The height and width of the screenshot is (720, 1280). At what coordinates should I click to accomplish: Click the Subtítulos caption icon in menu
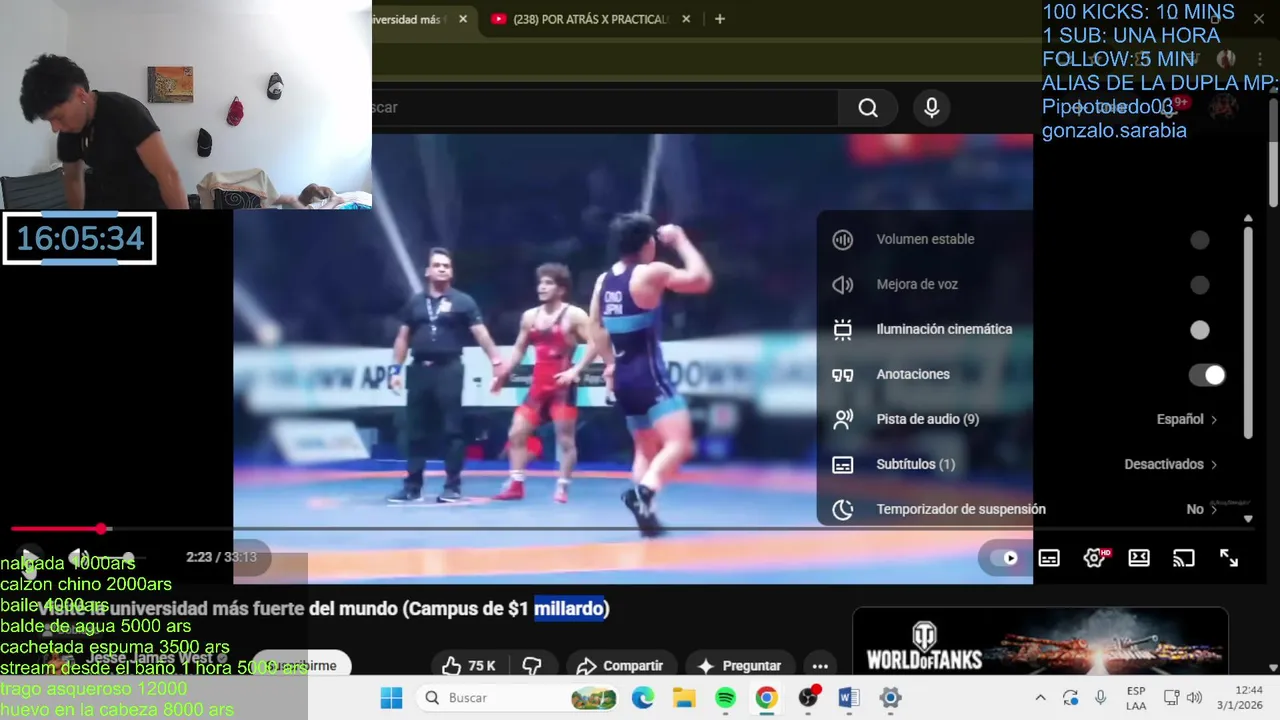coord(843,464)
